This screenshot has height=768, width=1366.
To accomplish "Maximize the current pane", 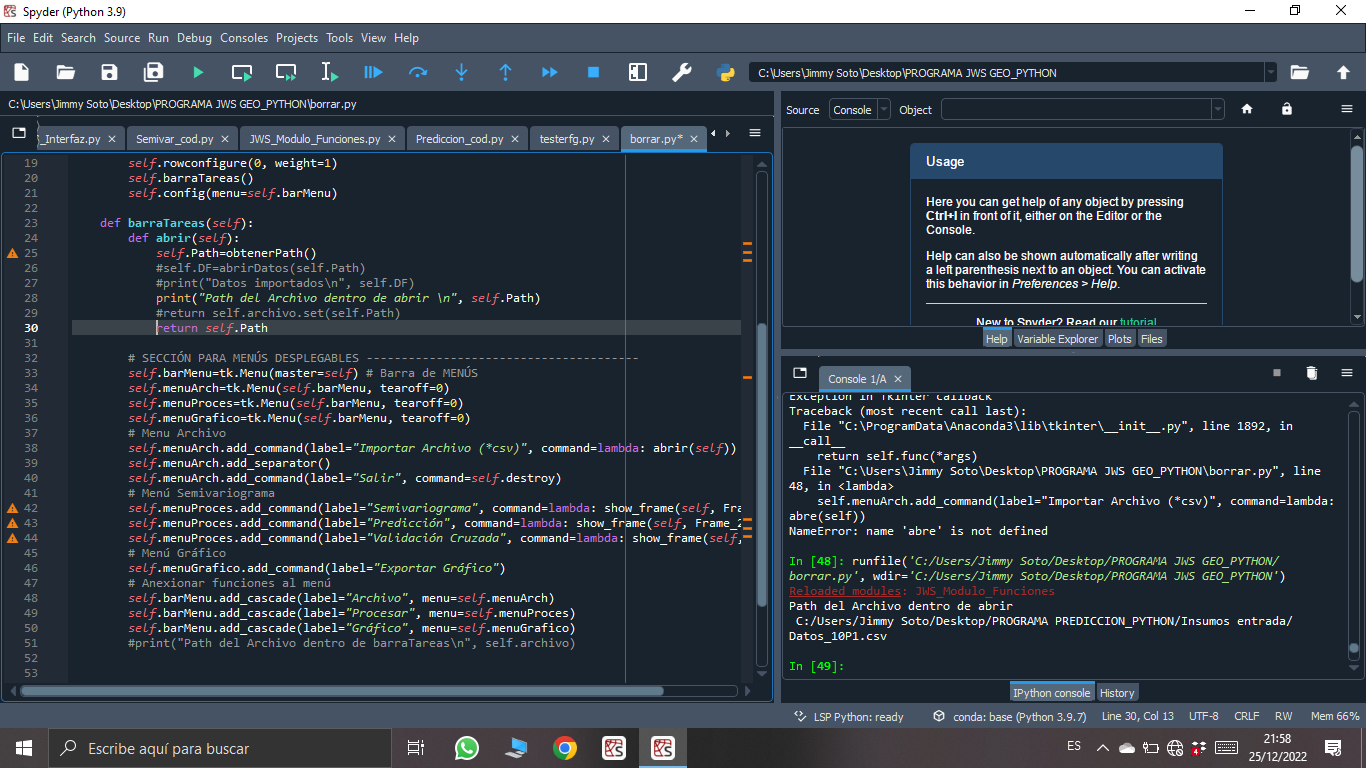I will point(637,72).
